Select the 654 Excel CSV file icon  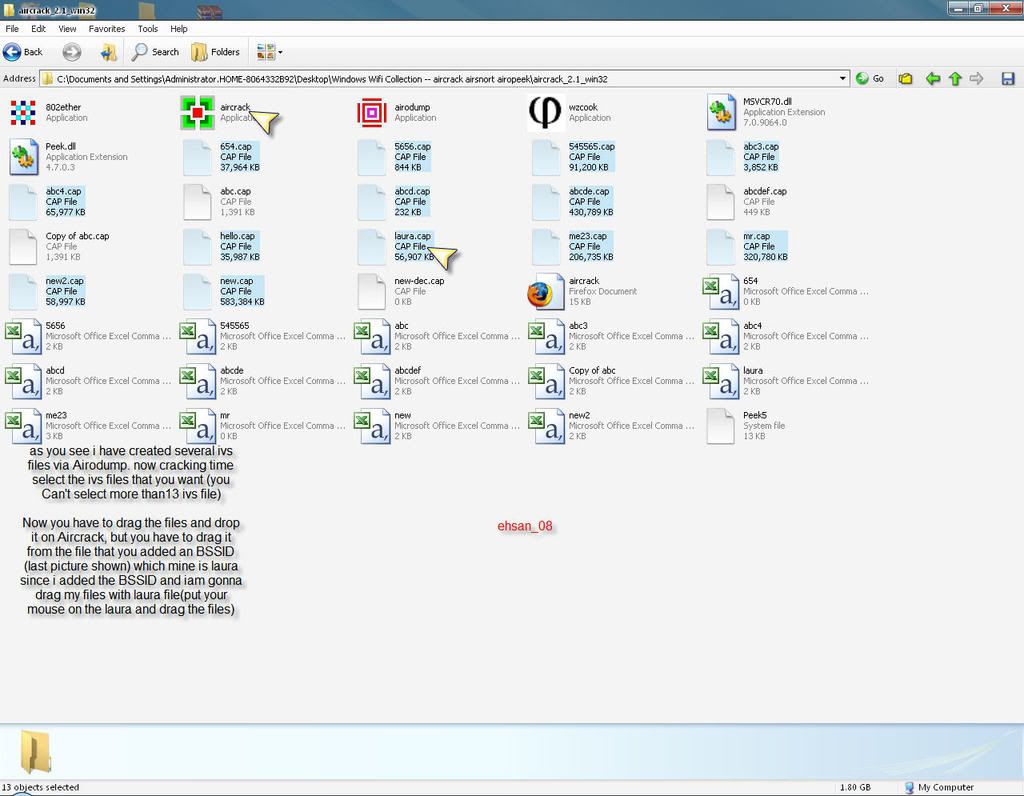[720, 291]
